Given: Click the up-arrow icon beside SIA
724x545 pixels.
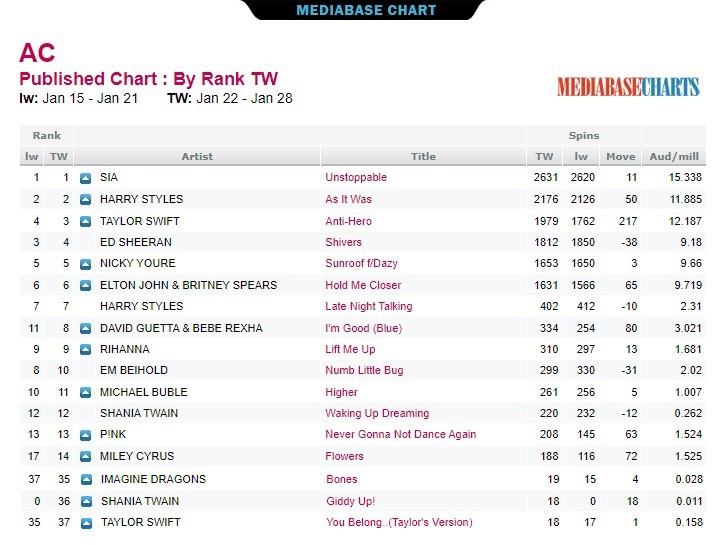Looking at the screenshot, I should coord(85,178).
